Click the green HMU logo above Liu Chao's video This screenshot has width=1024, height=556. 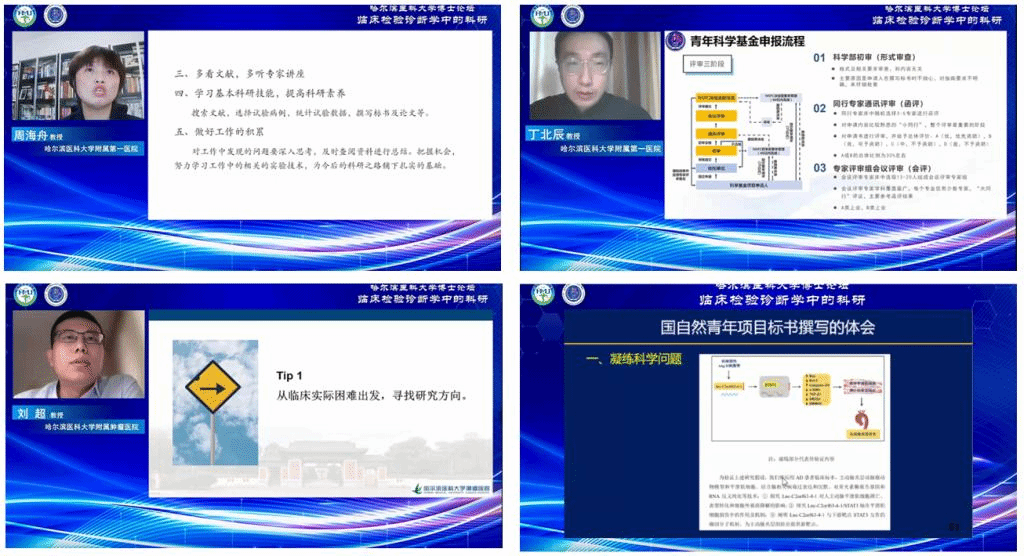point(22,295)
